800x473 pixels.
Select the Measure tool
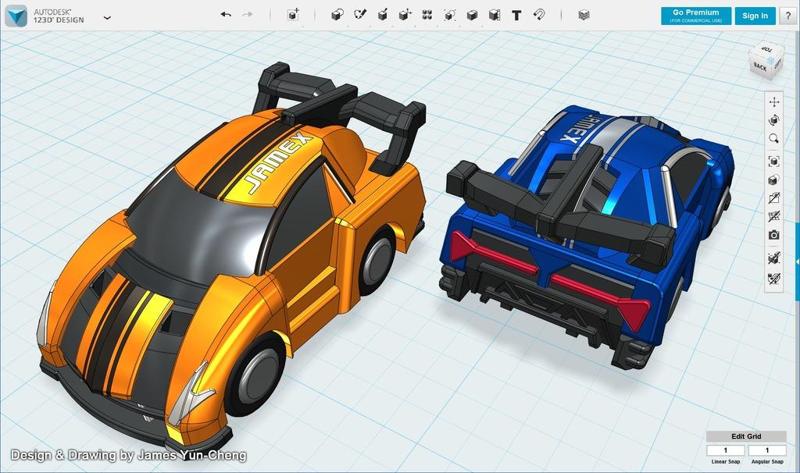[494, 15]
